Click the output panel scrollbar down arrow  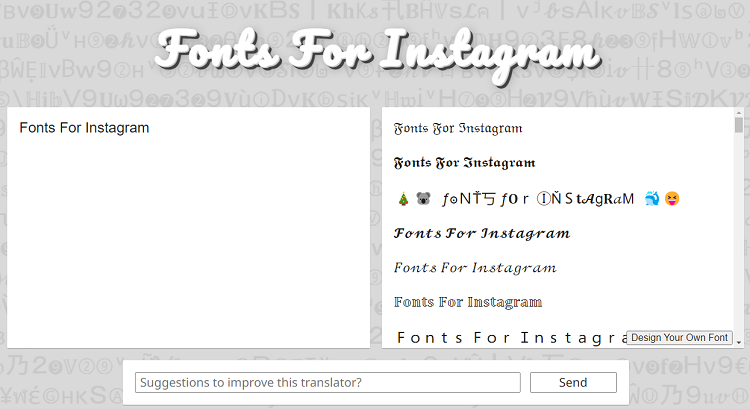(x=739, y=342)
